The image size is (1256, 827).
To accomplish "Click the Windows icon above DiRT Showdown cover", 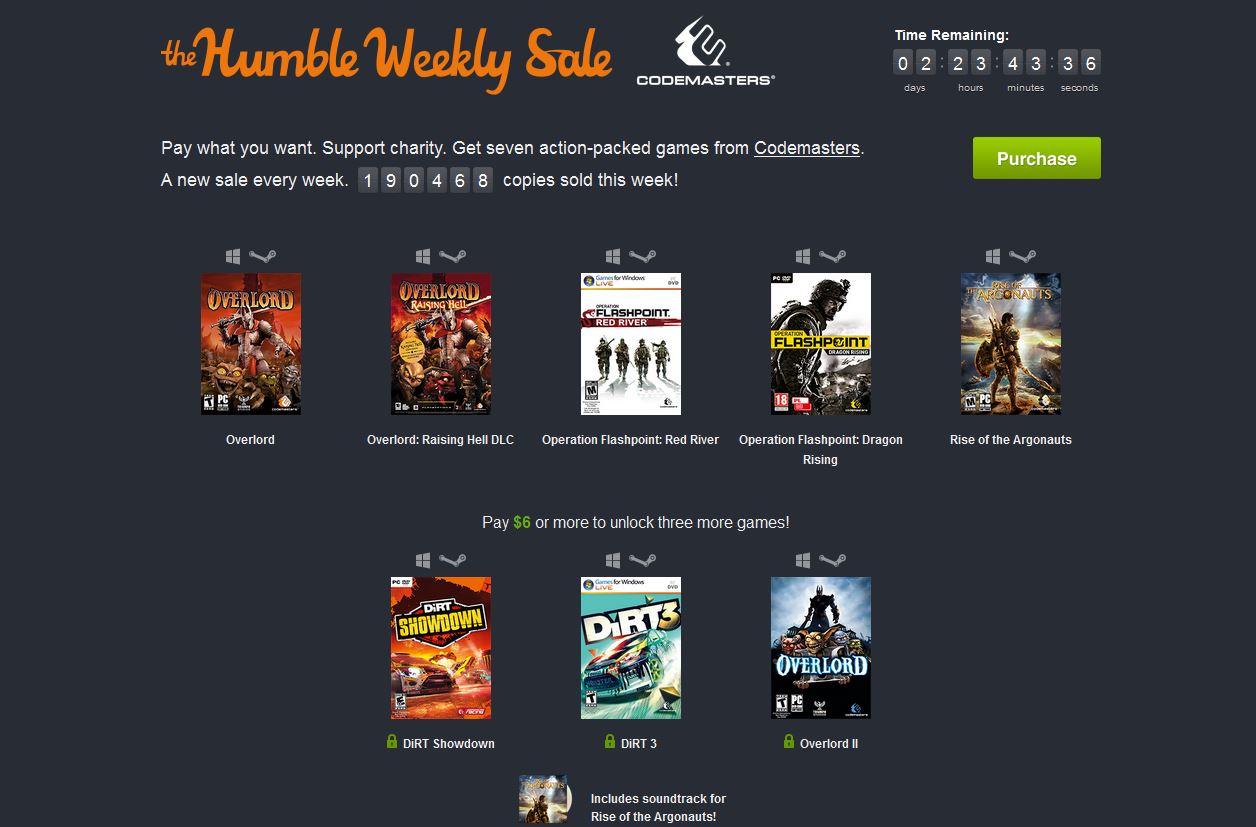I will (423, 560).
